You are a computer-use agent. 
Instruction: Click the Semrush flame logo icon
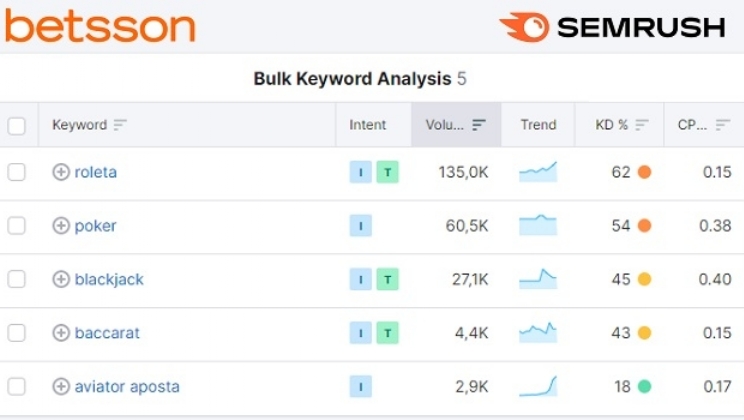click(x=524, y=27)
